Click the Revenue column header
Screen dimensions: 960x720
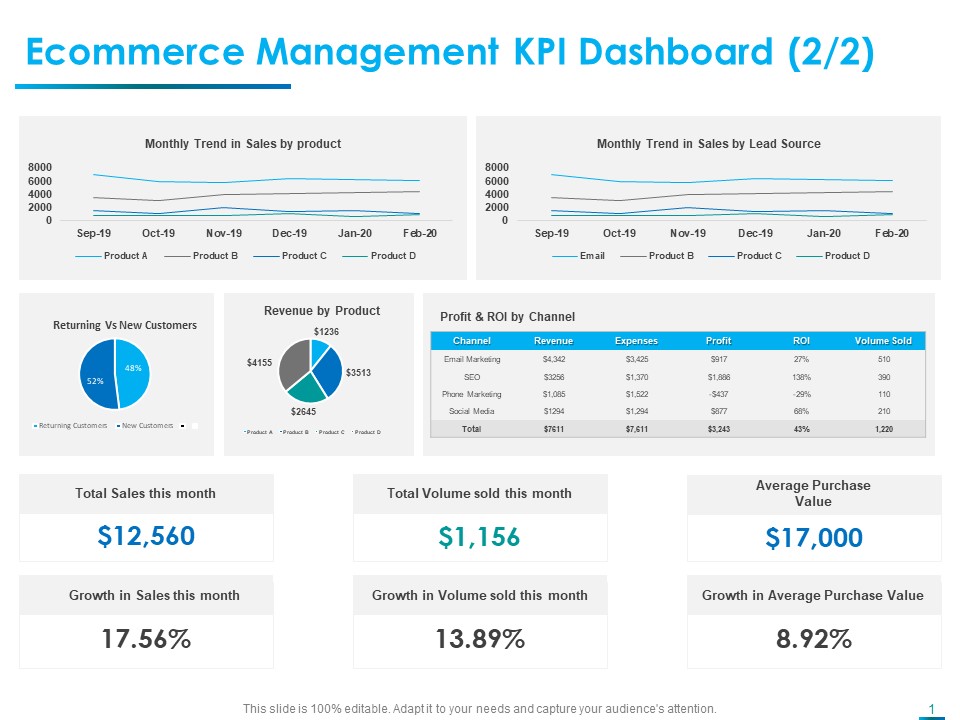[553, 341]
